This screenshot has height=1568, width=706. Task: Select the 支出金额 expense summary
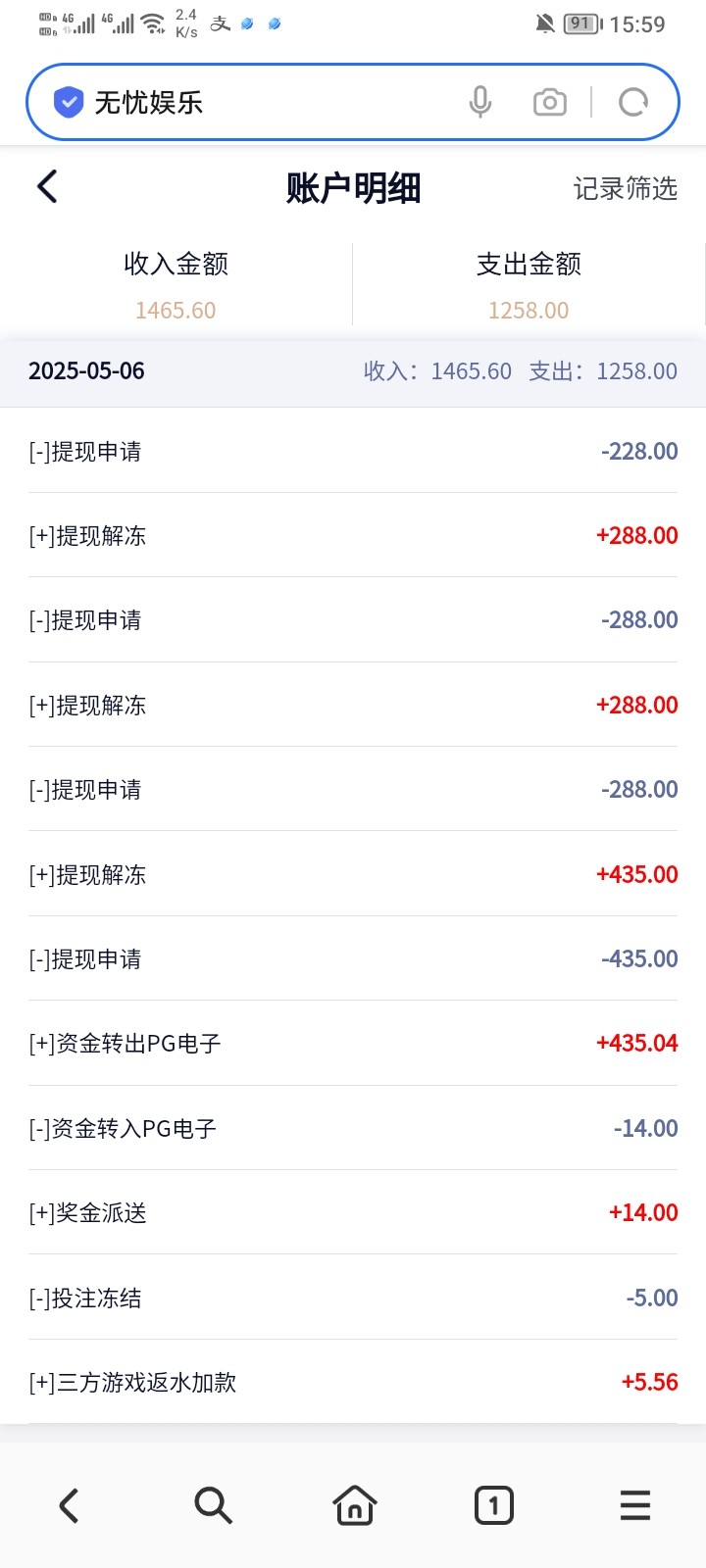point(529,284)
